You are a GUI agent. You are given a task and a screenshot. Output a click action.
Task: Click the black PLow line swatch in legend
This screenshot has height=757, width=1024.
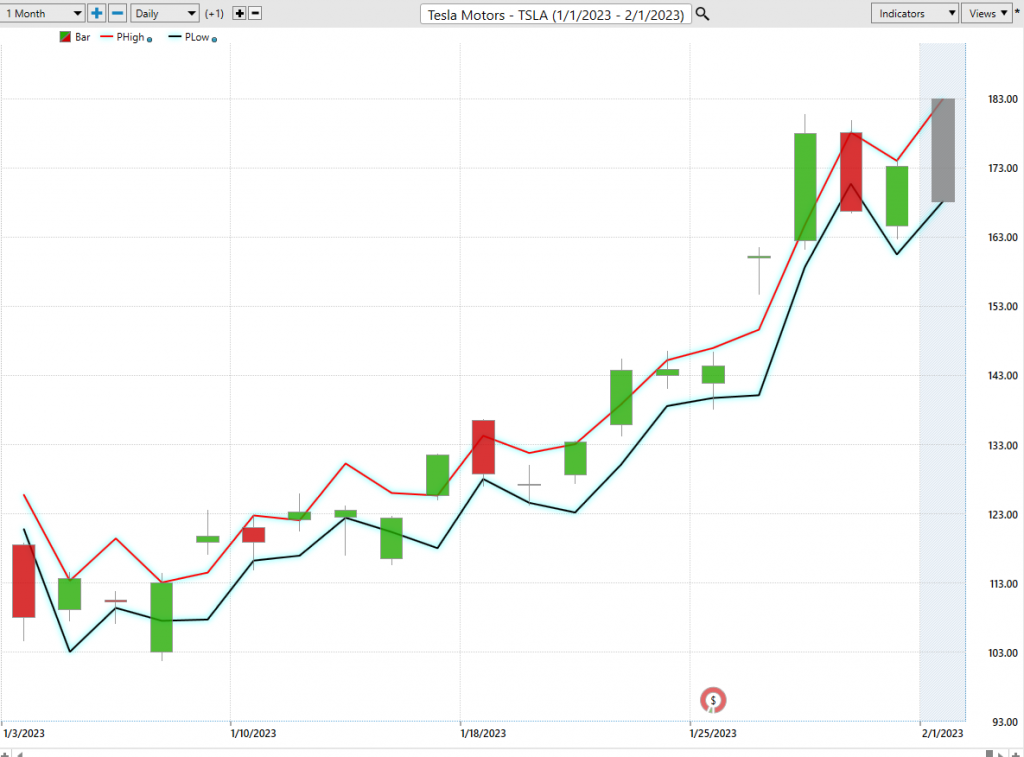click(174, 37)
